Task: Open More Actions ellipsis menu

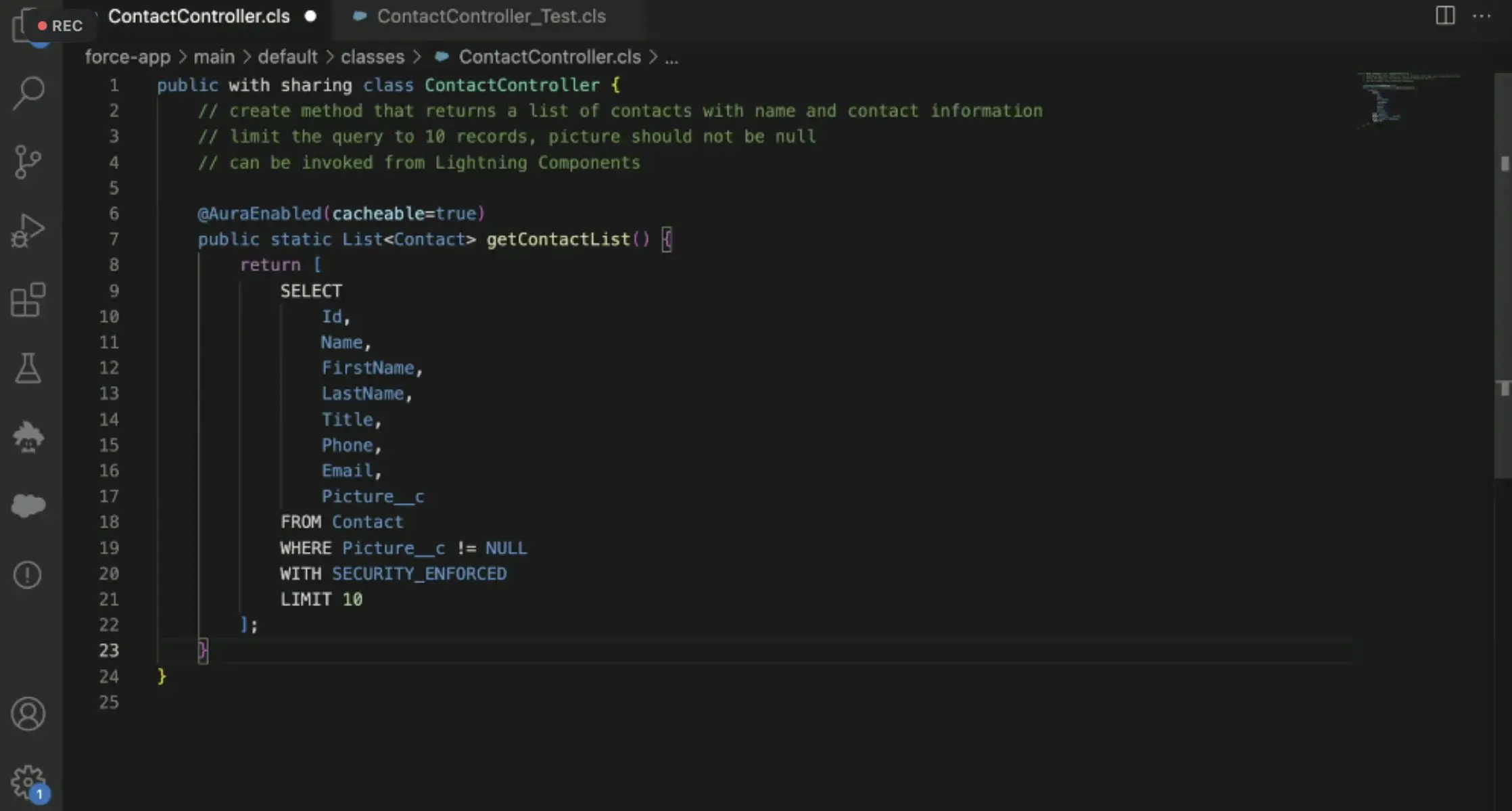Action: [x=1482, y=16]
